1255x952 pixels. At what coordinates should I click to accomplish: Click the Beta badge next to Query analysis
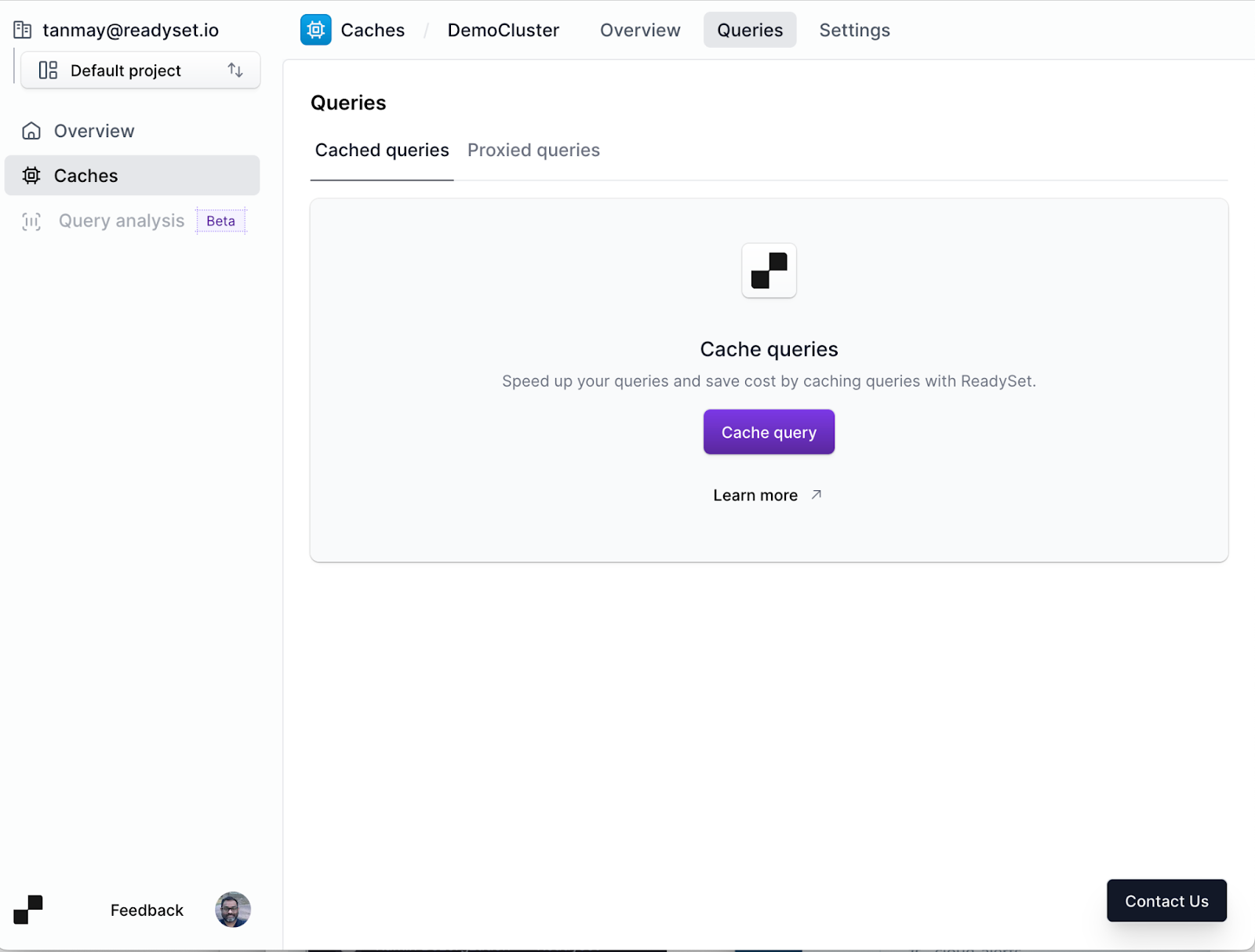(x=221, y=221)
